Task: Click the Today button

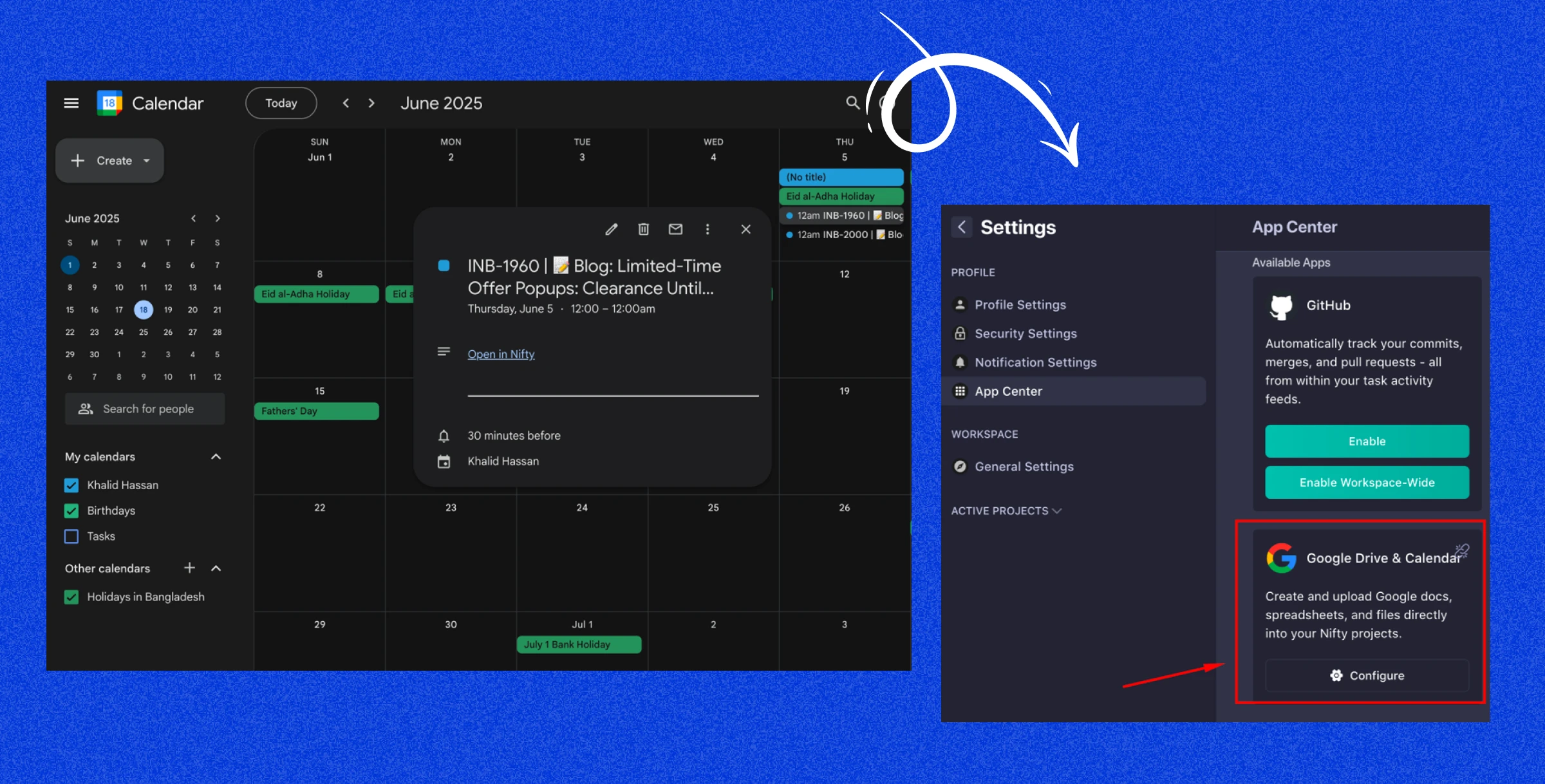Action: pos(281,103)
